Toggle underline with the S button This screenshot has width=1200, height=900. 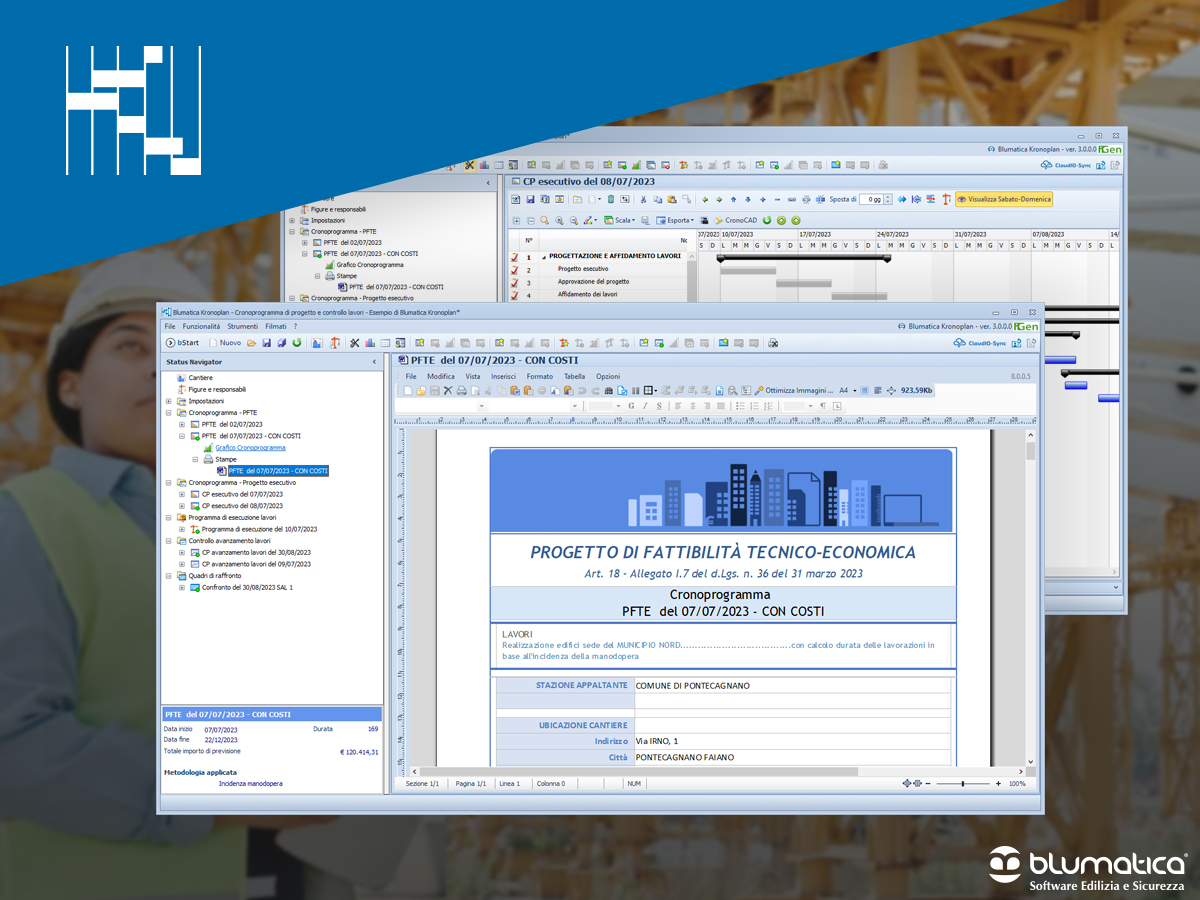tap(659, 406)
